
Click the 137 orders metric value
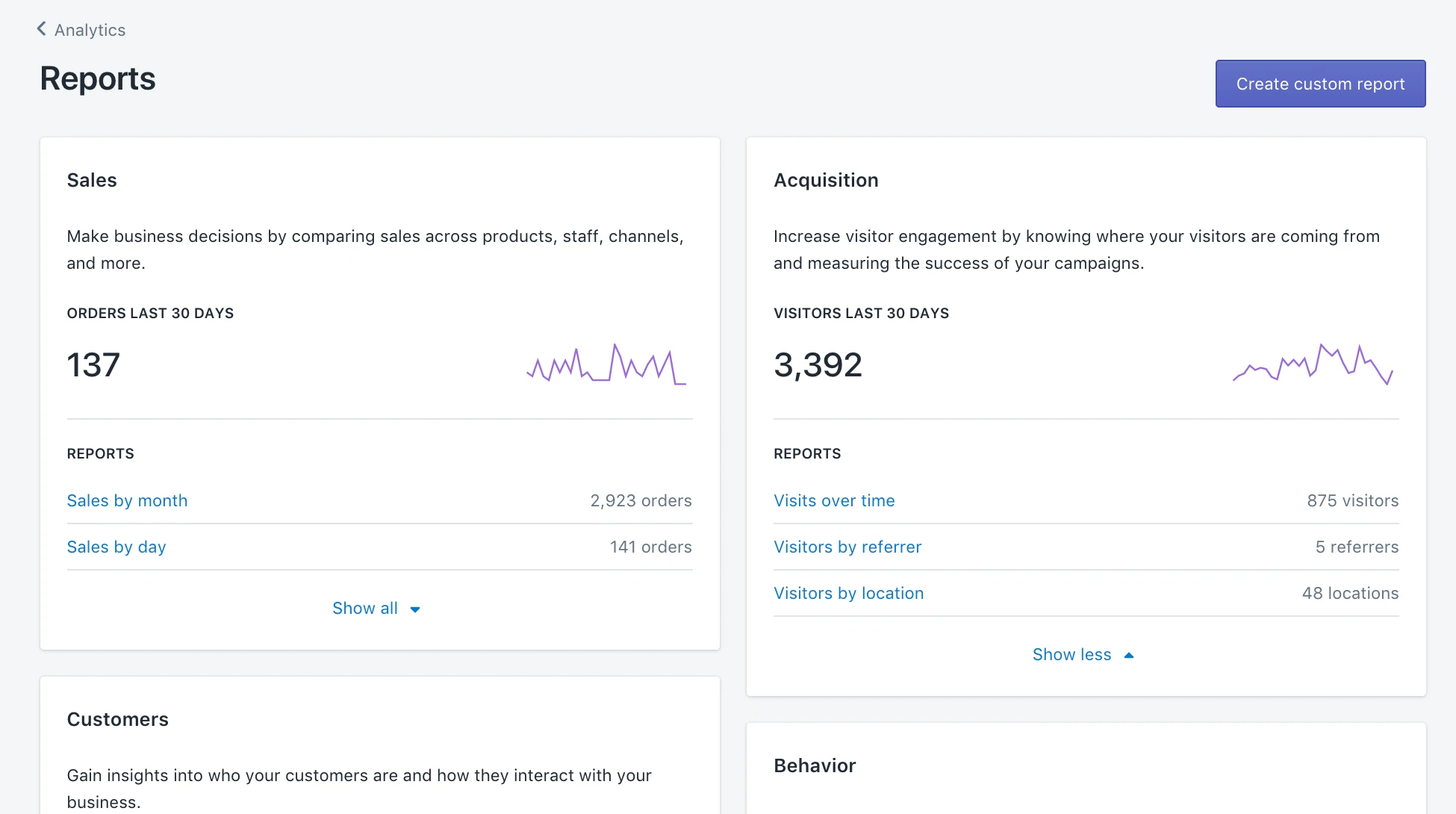(93, 364)
